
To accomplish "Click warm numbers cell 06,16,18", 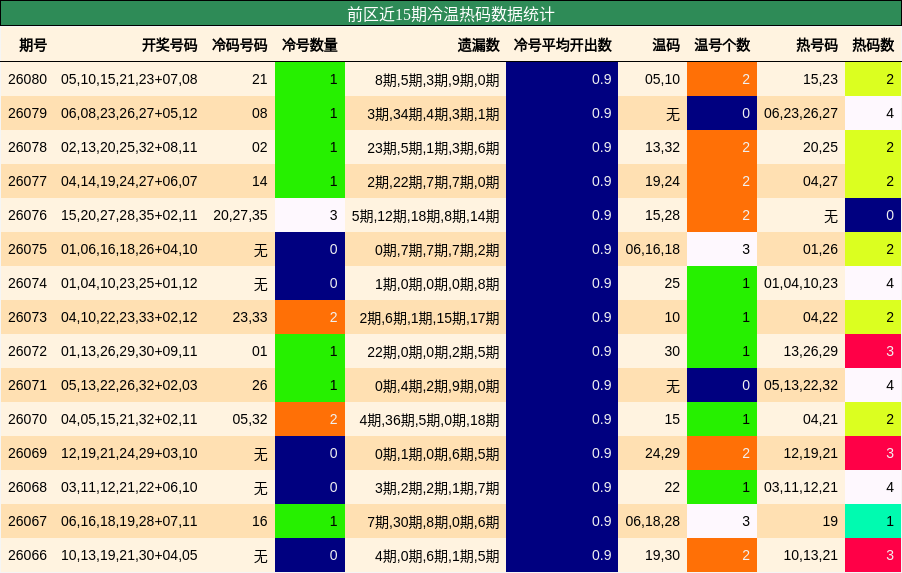I will pyautogui.click(x=653, y=249).
